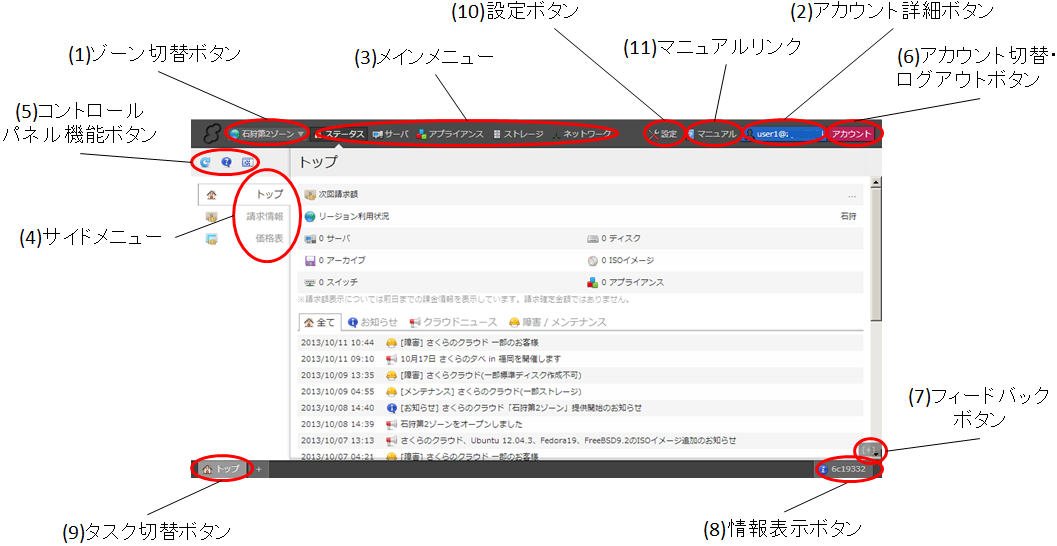Open the アカウント switch/logout menu
1057x546 pixels.
point(853,134)
